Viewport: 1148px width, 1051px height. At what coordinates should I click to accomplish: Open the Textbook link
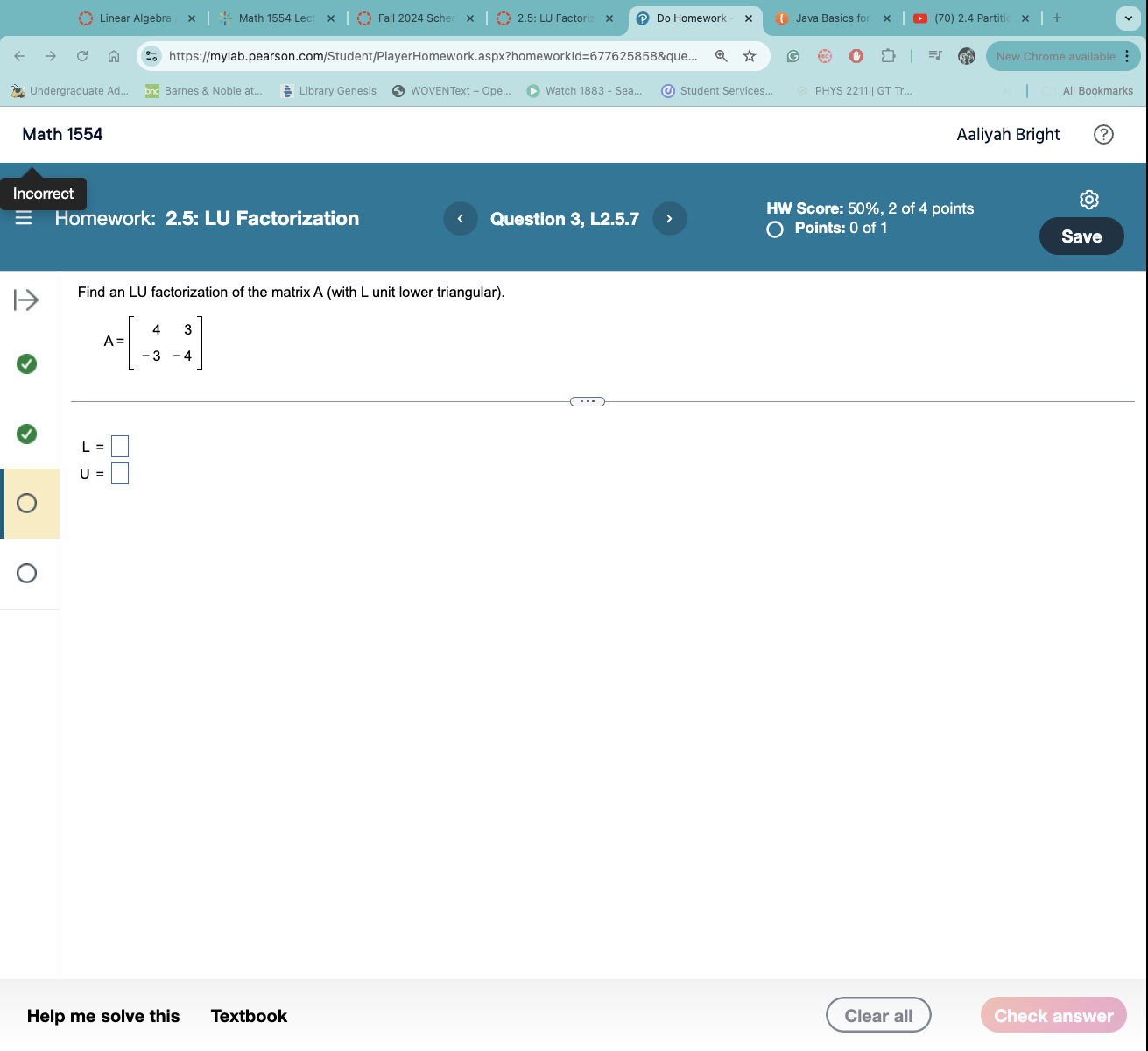(249, 1016)
